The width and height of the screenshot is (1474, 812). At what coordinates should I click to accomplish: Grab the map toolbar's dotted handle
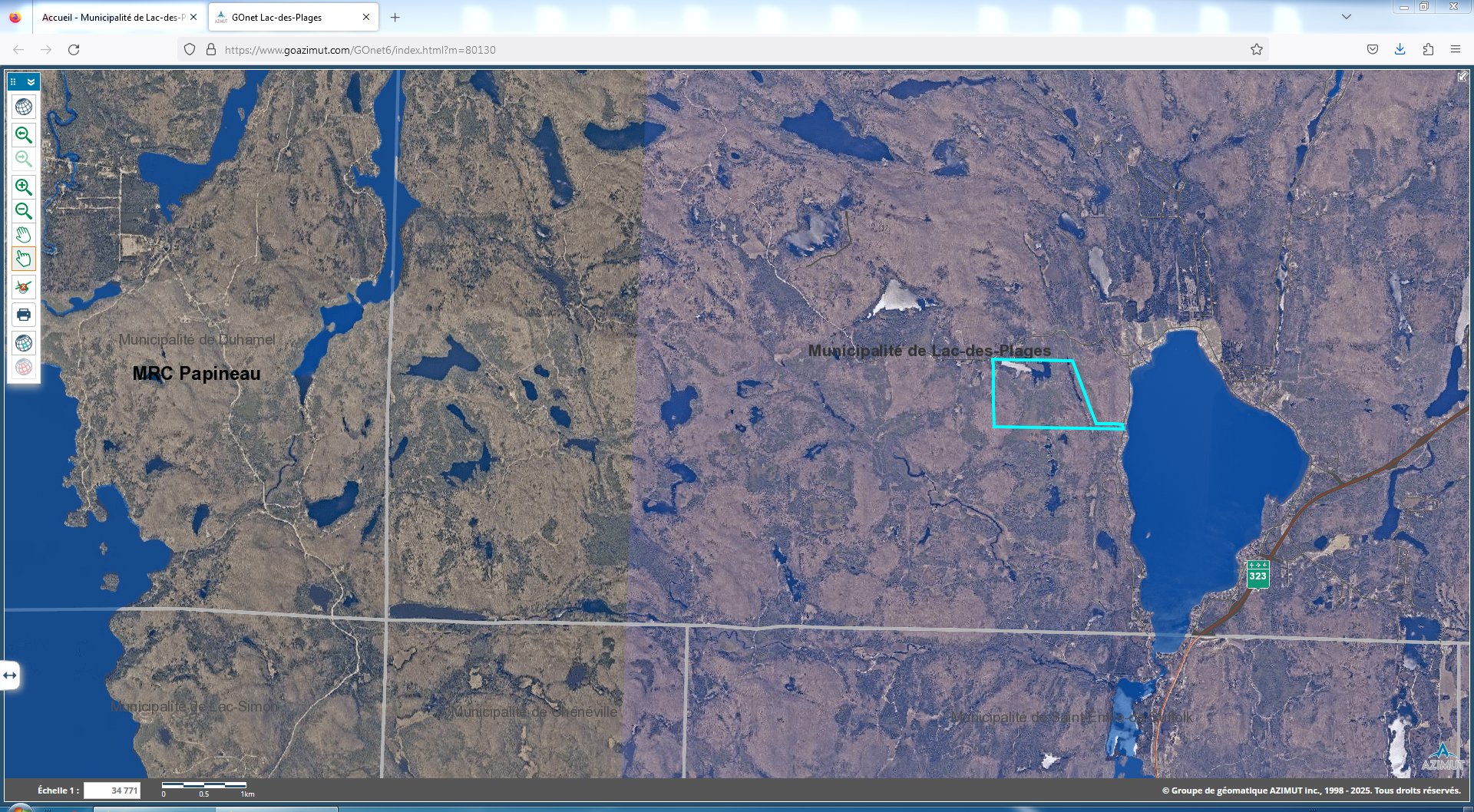(14, 81)
